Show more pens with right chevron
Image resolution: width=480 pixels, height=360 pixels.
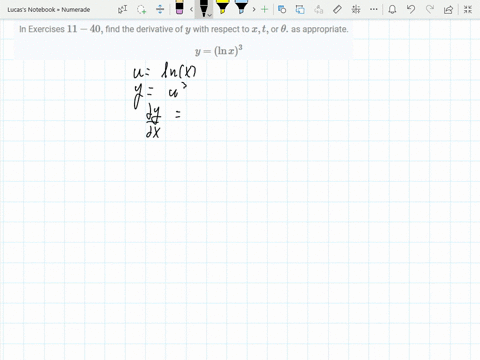pos(254,9)
